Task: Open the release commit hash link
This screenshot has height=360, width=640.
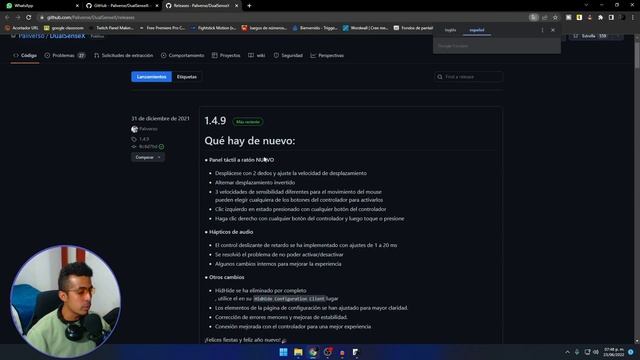Action: pos(148,147)
